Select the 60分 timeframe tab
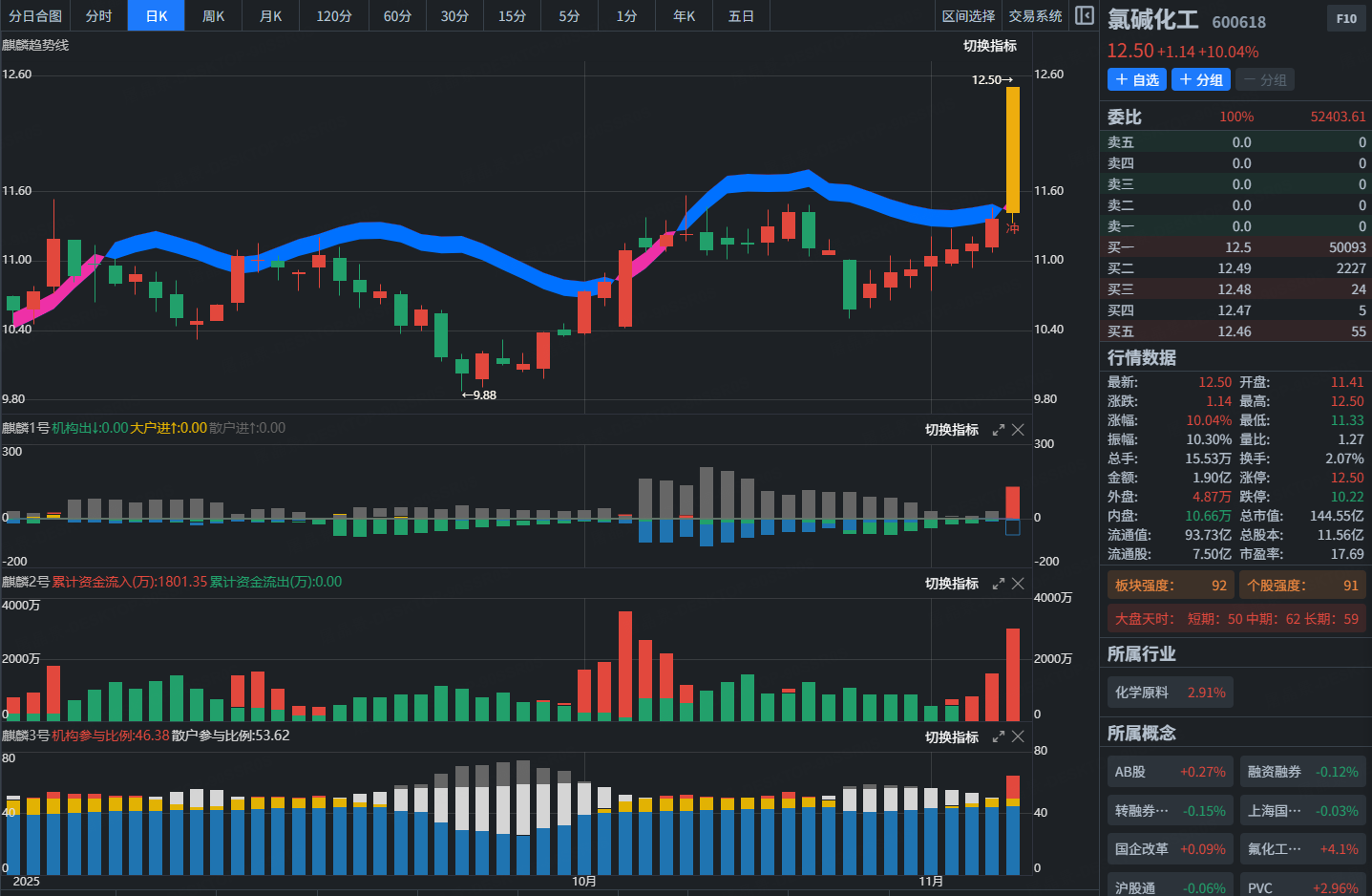 [397, 16]
